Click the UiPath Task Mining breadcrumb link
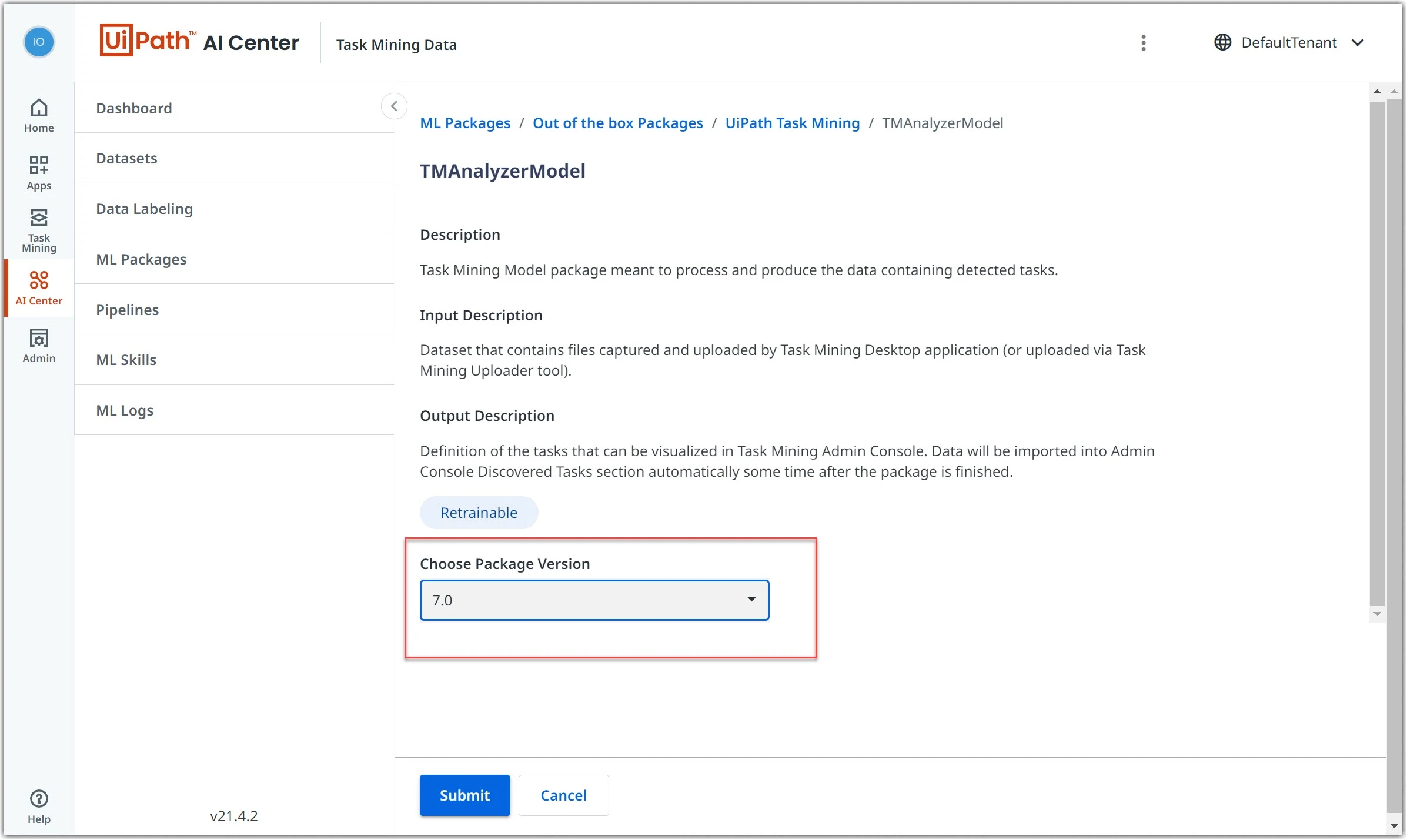1407x840 pixels. point(792,123)
